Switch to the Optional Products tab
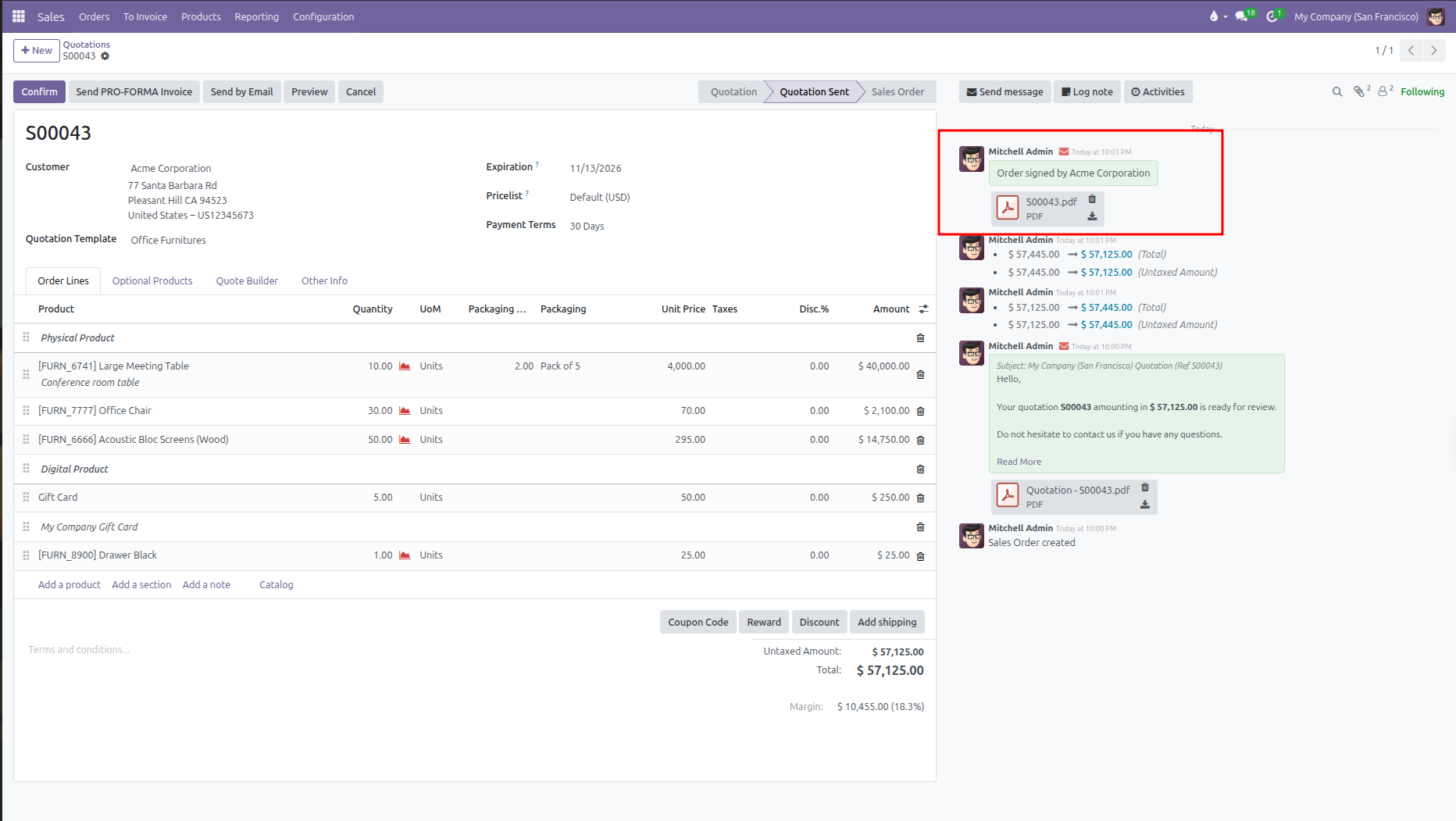 pos(152,281)
